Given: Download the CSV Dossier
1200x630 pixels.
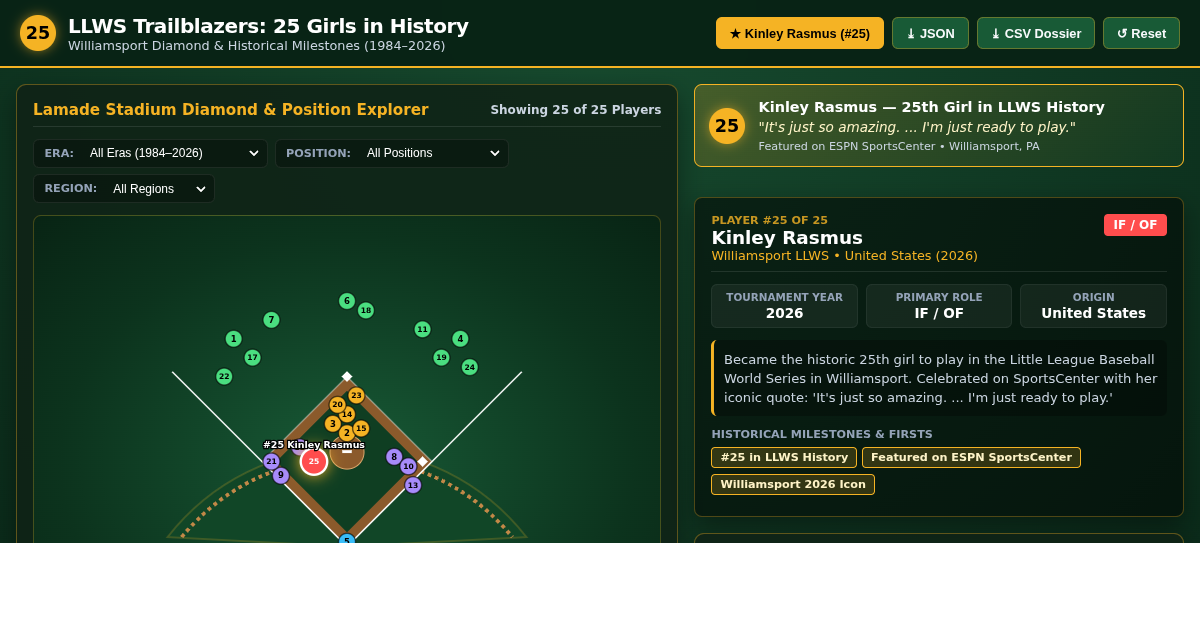Looking at the screenshot, I should (x=1036, y=33).
